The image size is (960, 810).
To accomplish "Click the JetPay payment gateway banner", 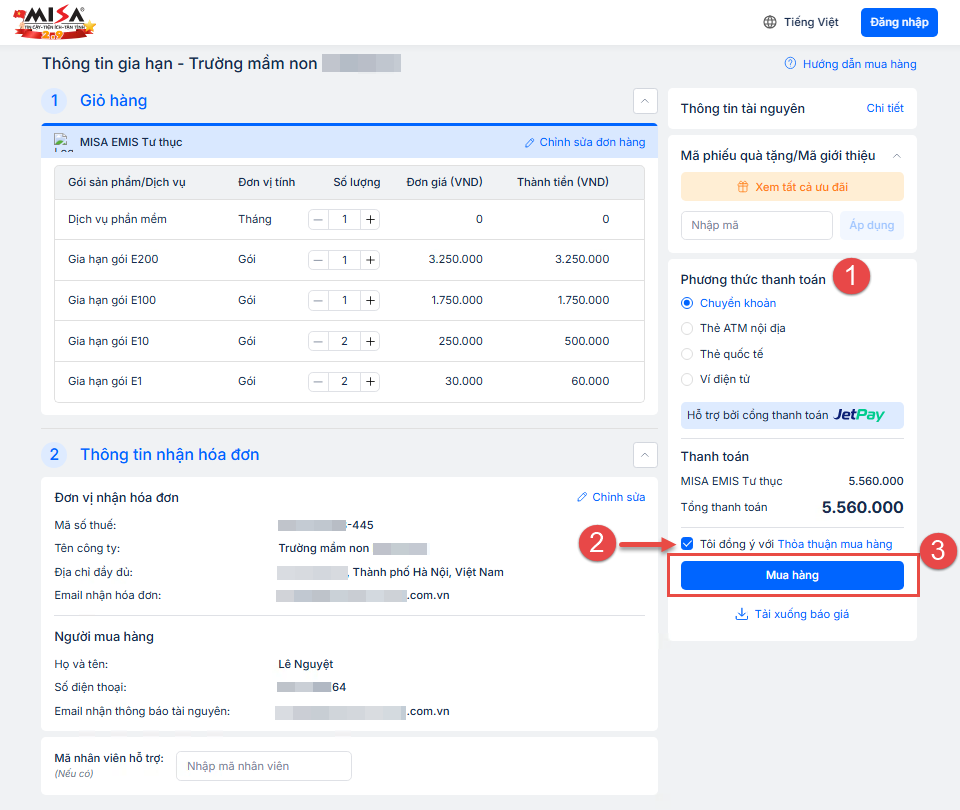I will [x=792, y=415].
